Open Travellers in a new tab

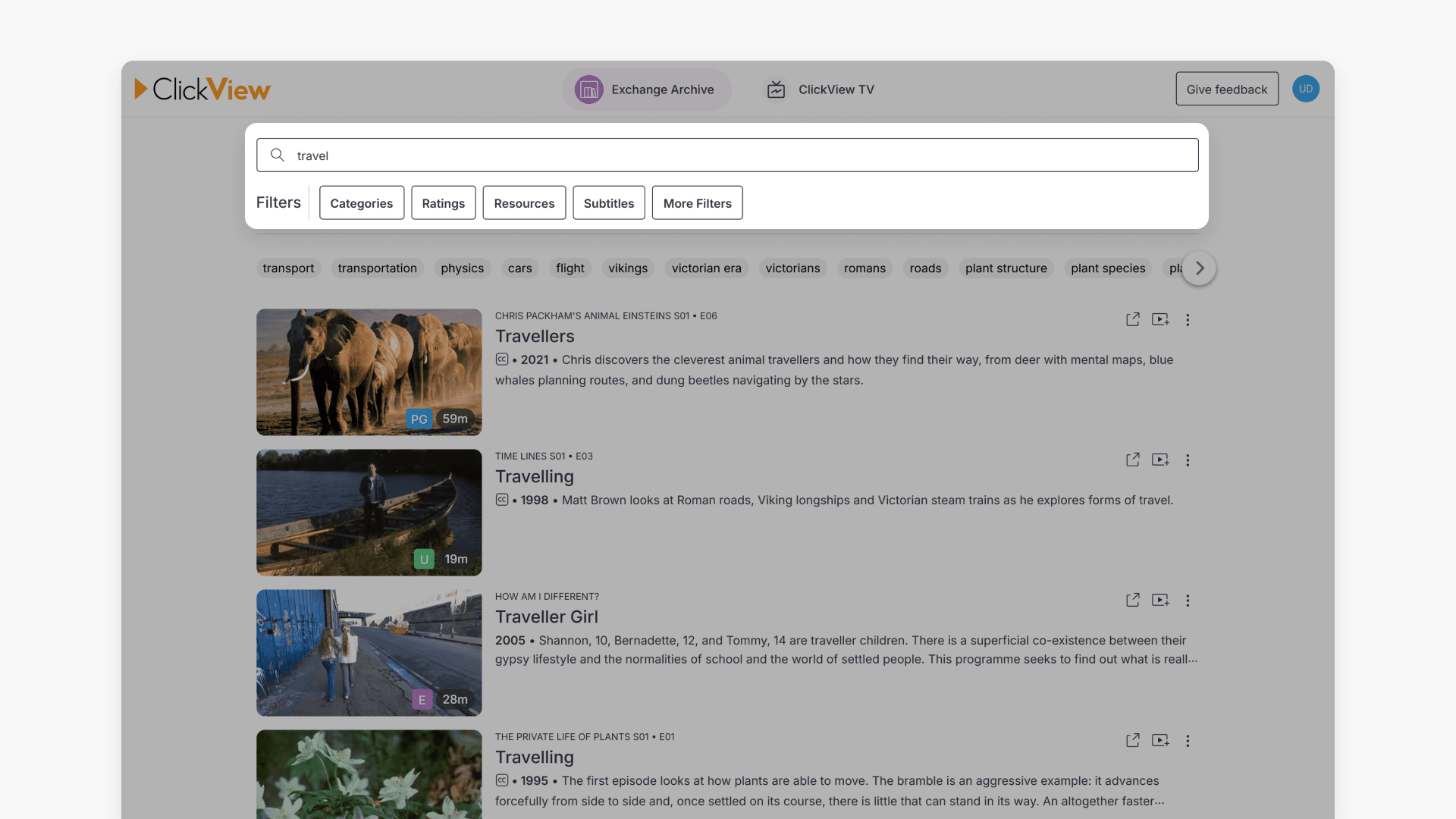coord(1132,319)
